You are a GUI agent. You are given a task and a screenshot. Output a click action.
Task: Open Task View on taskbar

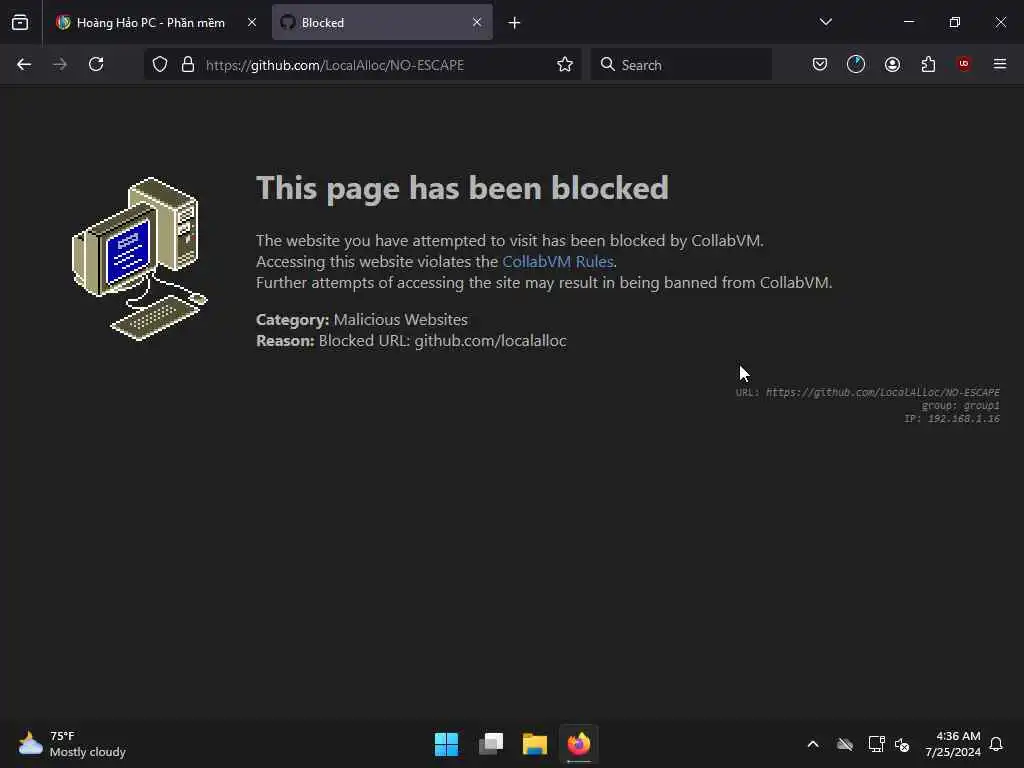pos(491,744)
